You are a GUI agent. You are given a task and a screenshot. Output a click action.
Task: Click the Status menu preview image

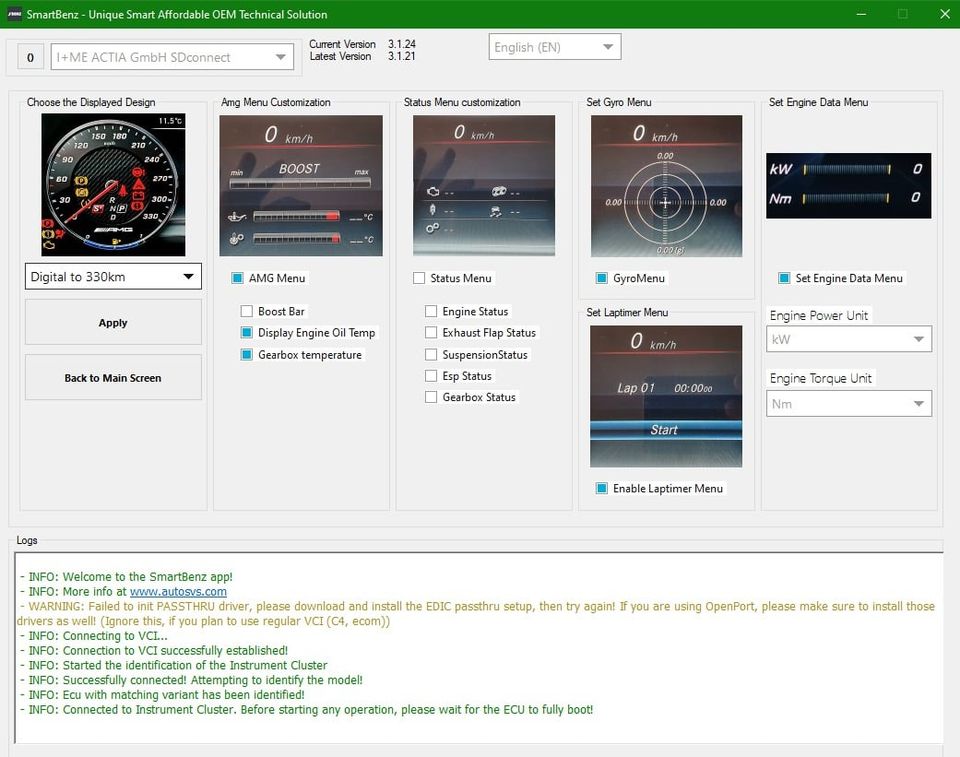484,185
